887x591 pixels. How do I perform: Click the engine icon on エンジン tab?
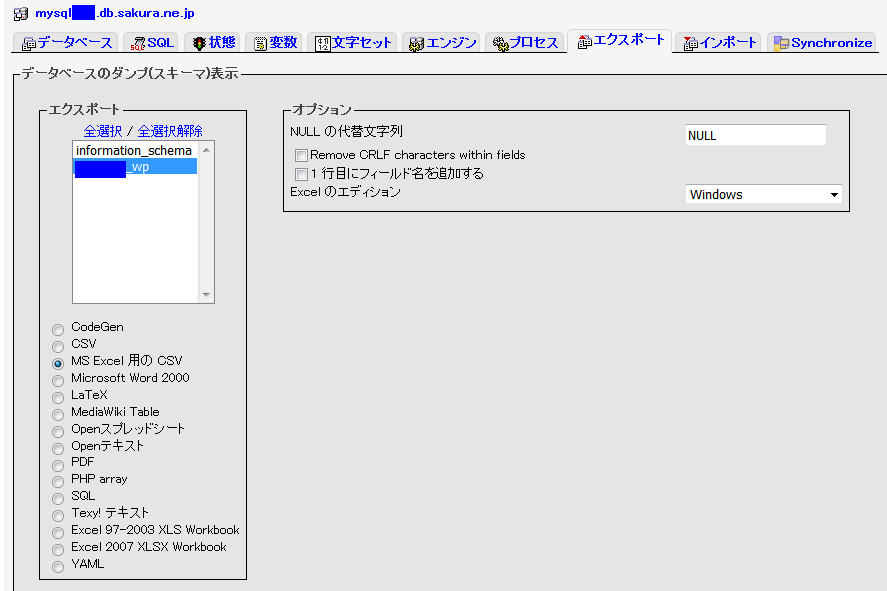point(416,44)
